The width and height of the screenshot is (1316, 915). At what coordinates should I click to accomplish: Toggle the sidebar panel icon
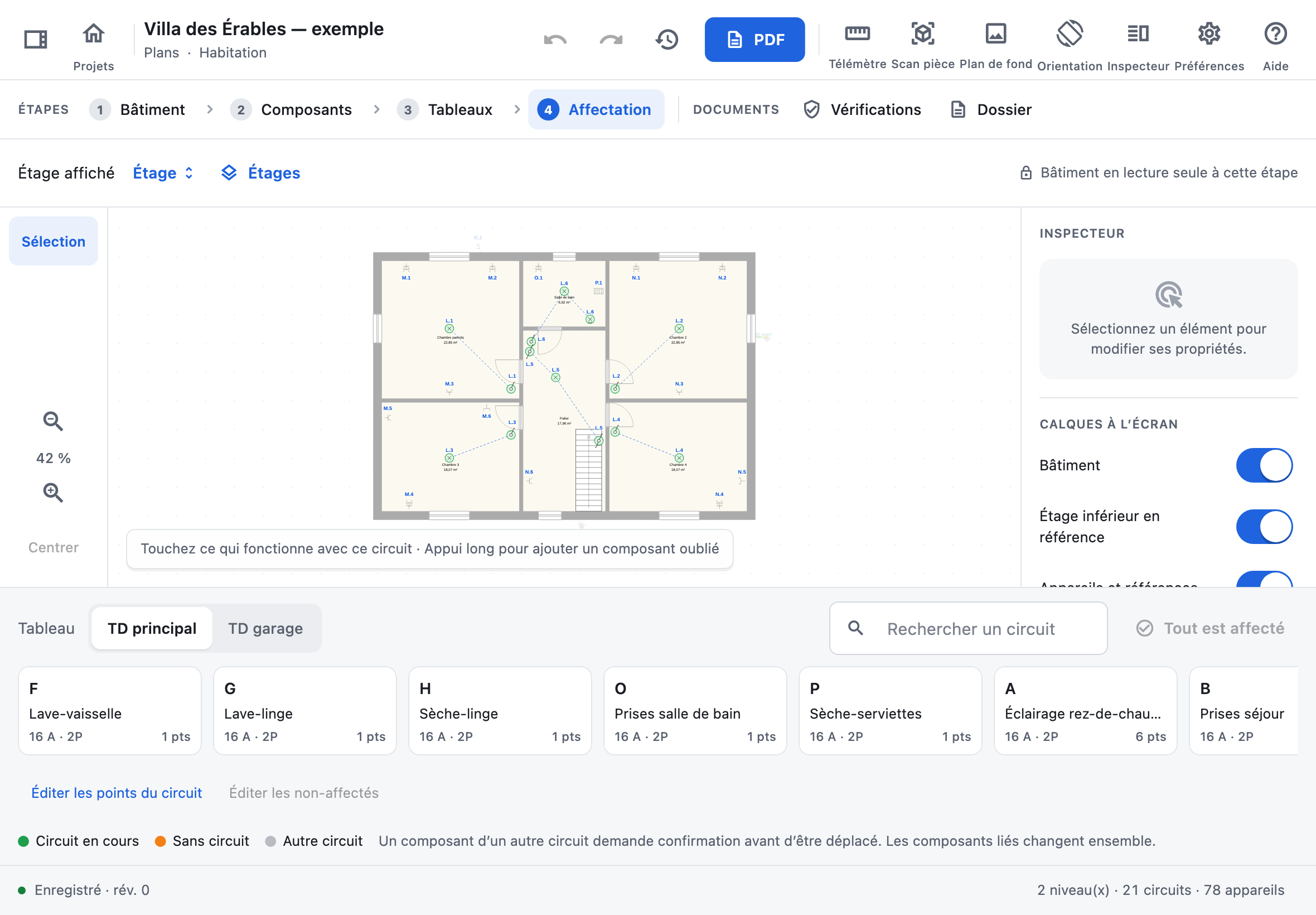click(36, 40)
